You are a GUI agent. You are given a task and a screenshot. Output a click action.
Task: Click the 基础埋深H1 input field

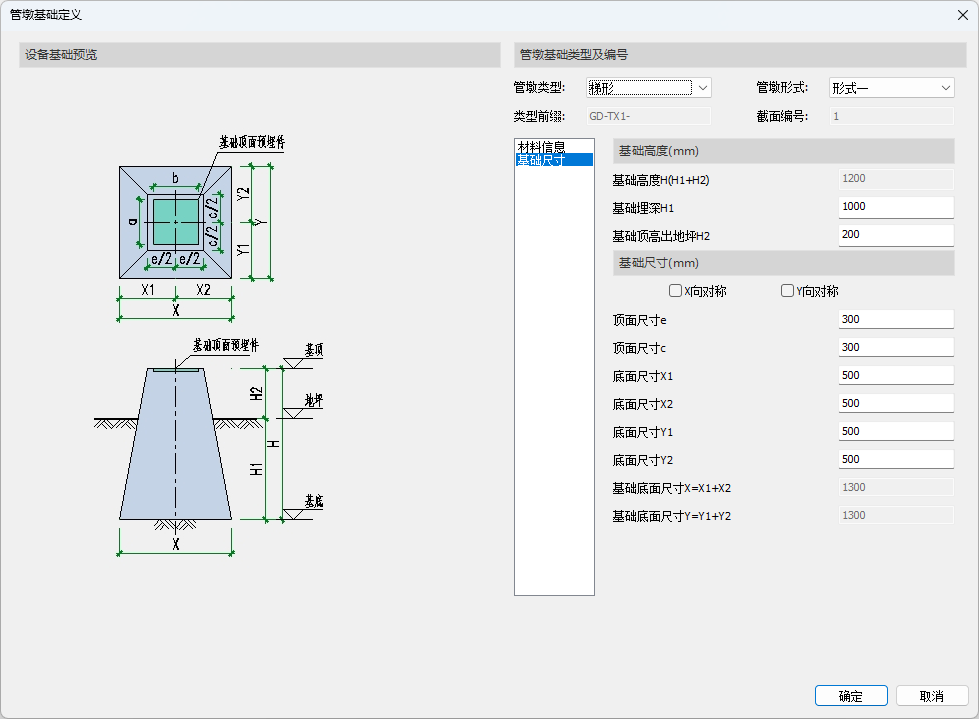896,206
